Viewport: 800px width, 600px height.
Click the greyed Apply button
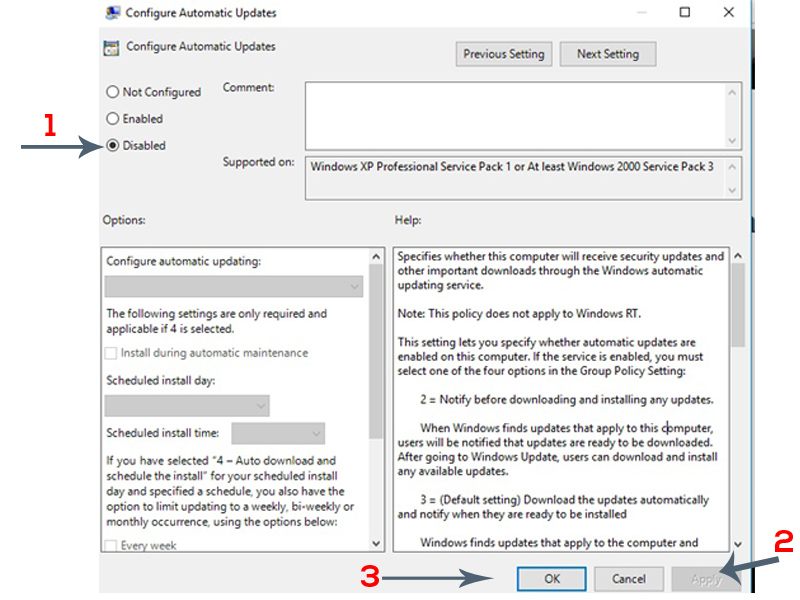click(706, 579)
